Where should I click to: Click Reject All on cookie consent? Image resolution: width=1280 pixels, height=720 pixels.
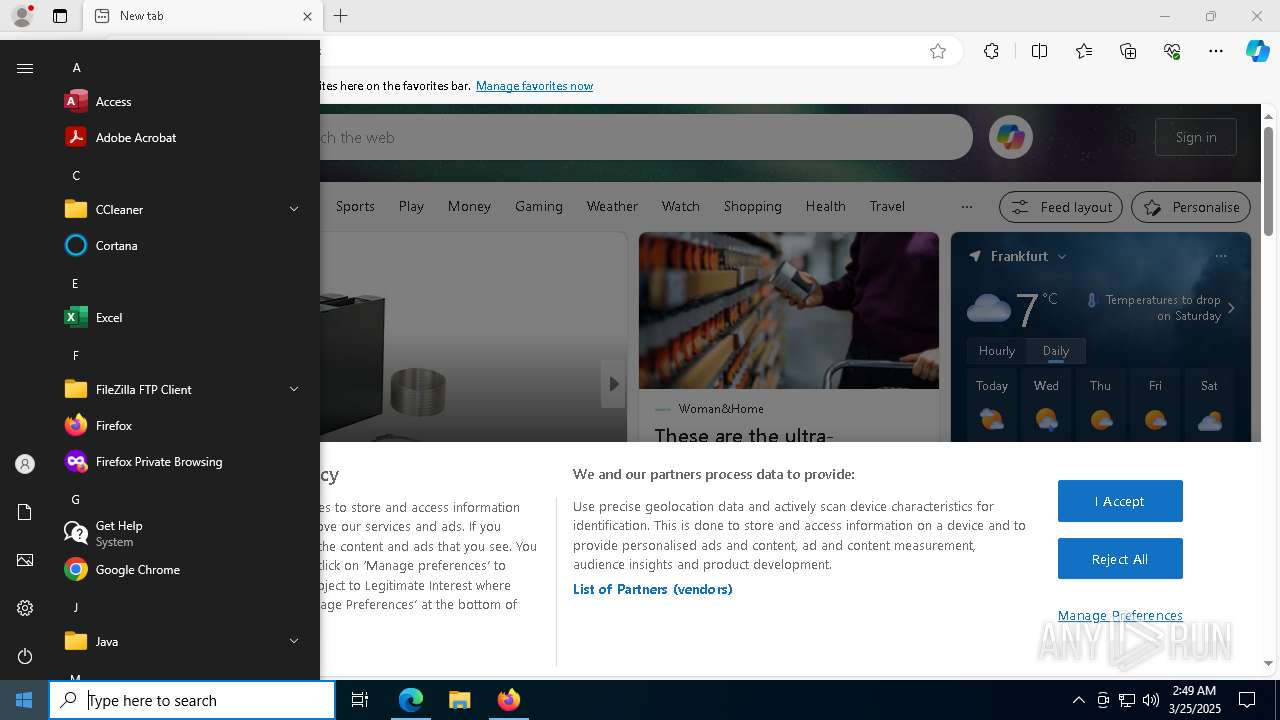tap(1120, 559)
